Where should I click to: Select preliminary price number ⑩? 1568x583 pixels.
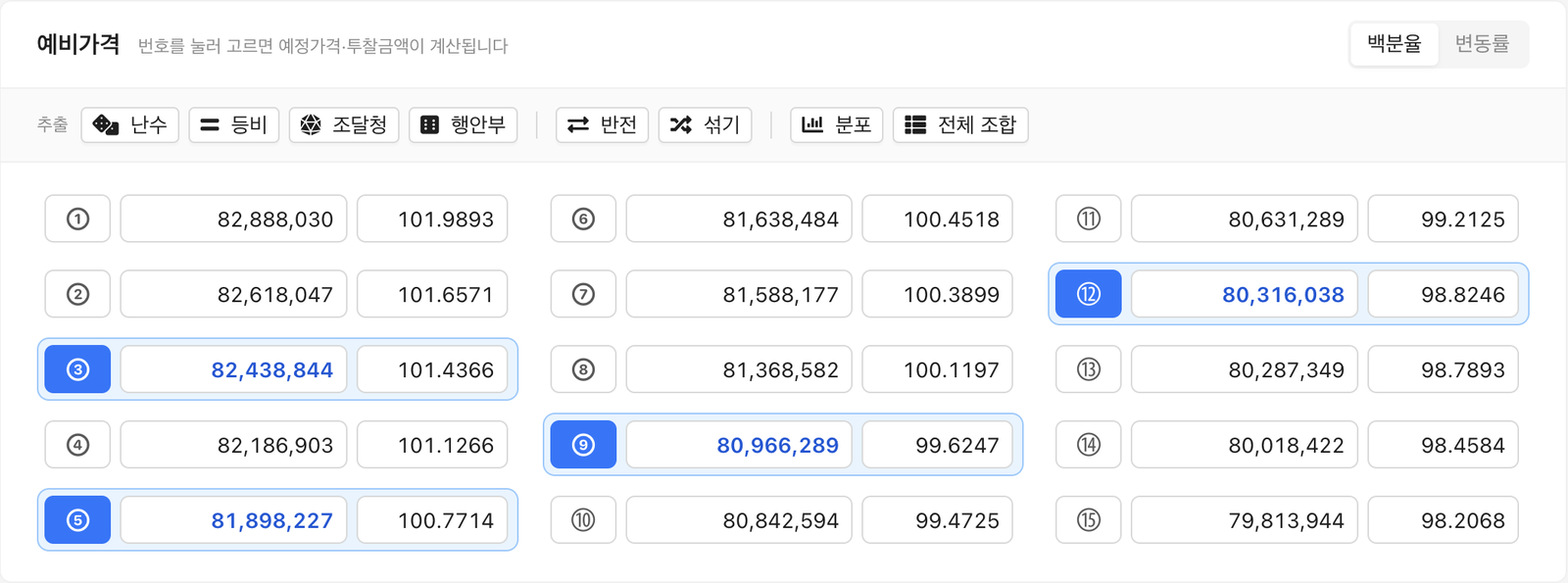pyautogui.click(x=583, y=520)
